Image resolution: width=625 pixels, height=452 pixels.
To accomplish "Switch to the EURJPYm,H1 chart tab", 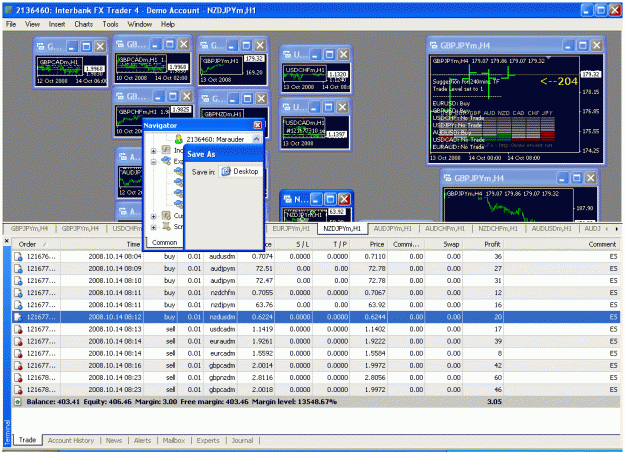I will [291, 229].
